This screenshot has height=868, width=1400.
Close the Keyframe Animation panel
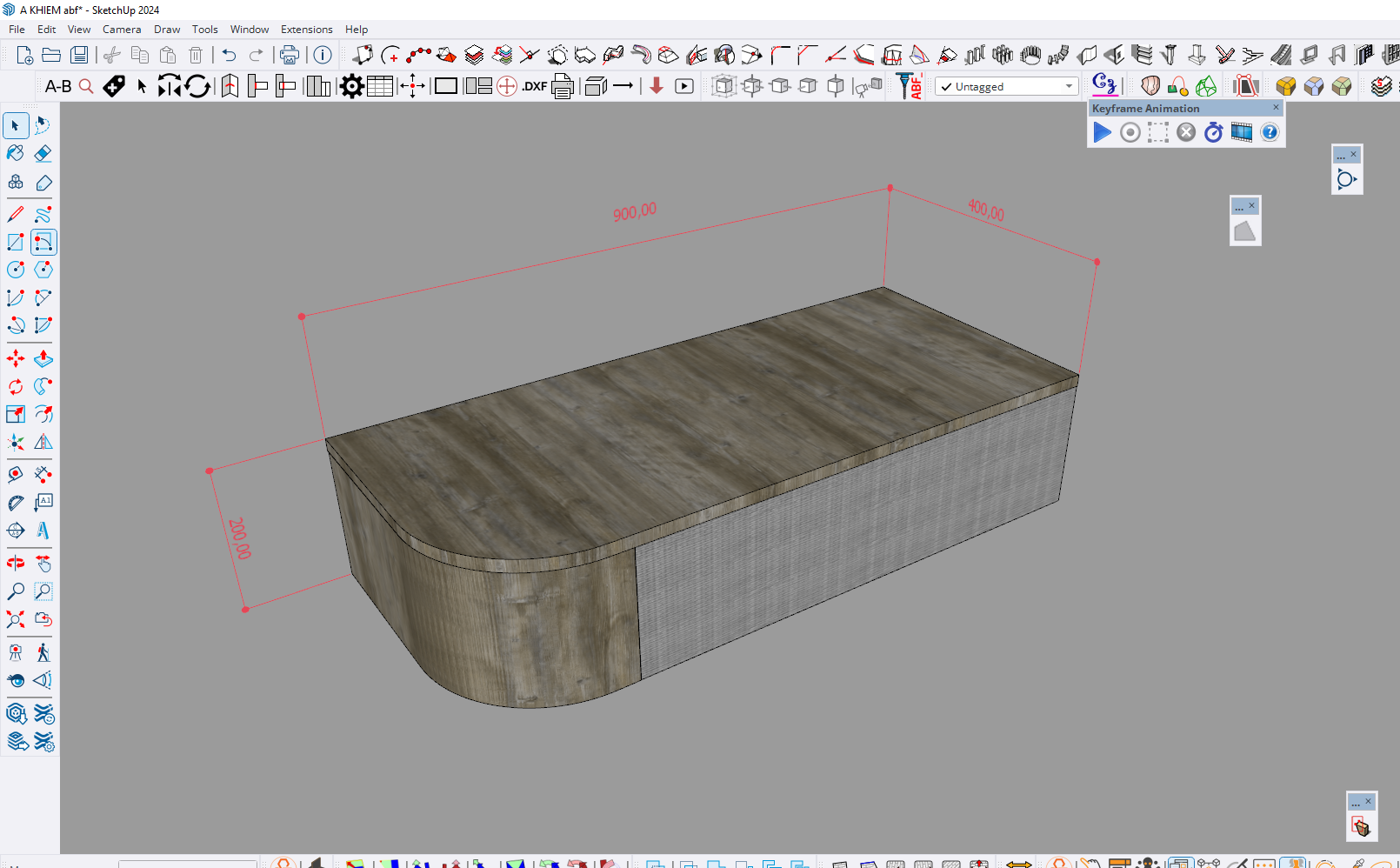1276,108
